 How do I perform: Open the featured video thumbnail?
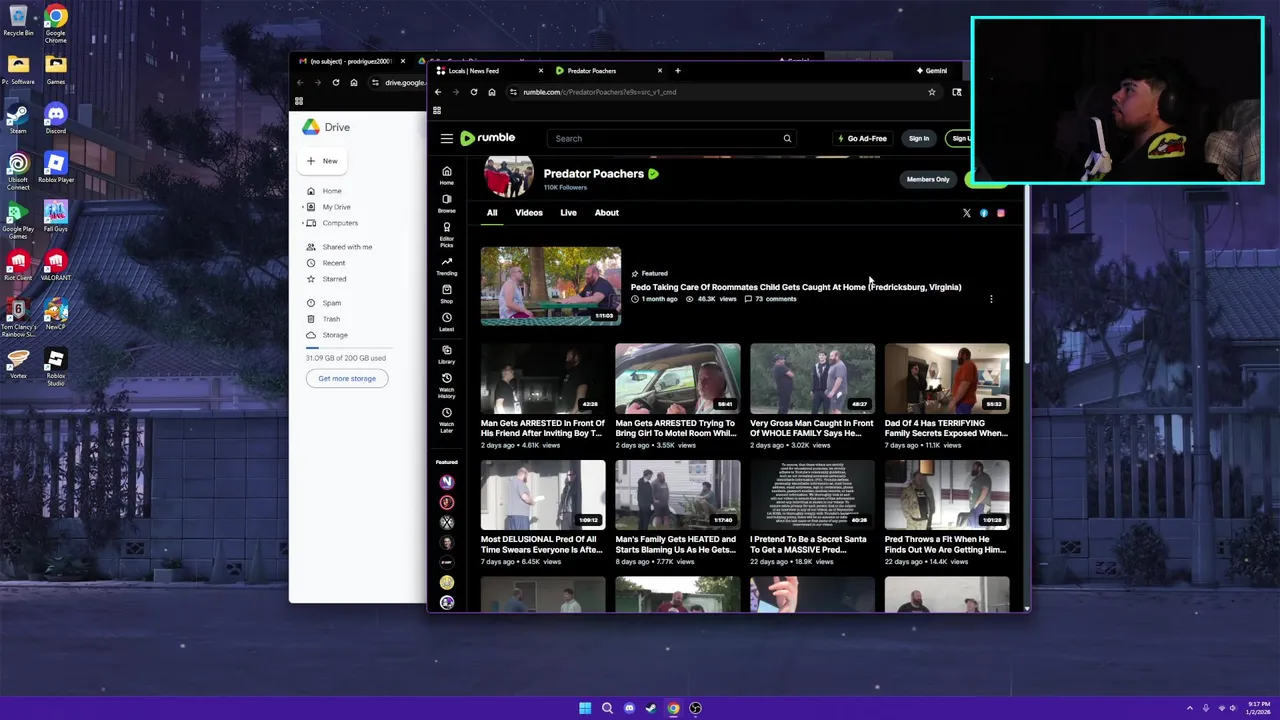[x=551, y=286]
